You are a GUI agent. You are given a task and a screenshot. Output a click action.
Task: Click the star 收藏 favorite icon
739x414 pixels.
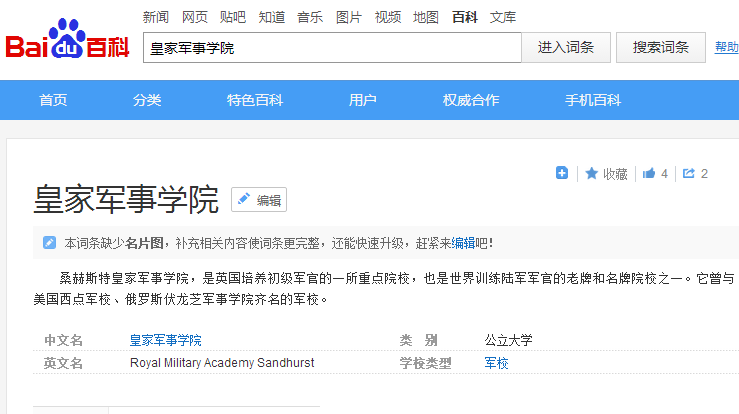coord(591,174)
